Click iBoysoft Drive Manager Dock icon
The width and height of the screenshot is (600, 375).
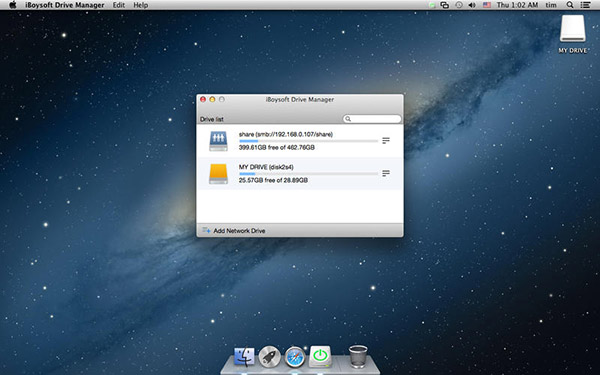(x=320, y=357)
